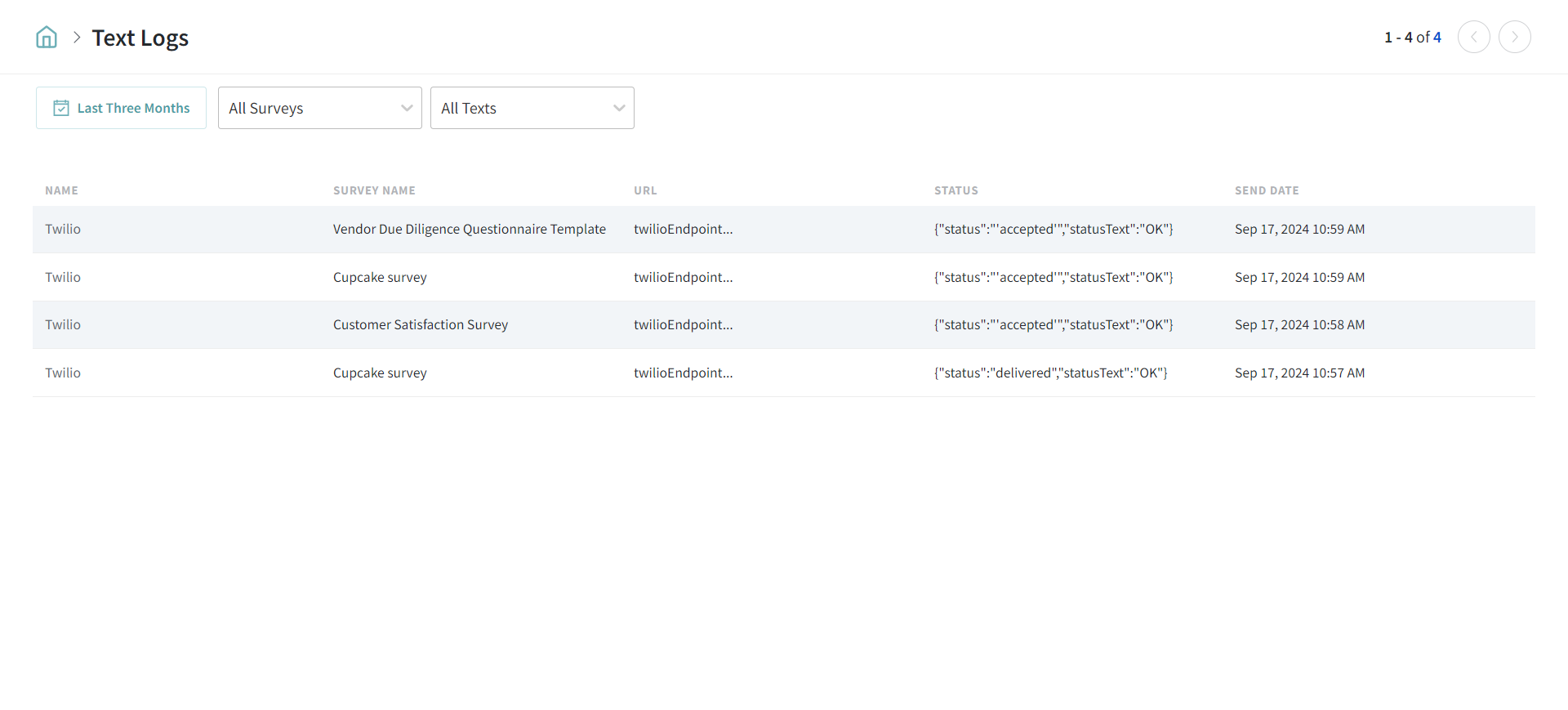The height and width of the screenshot is (710, 1568).
Task: Sort by the Survey Name column header
Action: pos(374,190)
